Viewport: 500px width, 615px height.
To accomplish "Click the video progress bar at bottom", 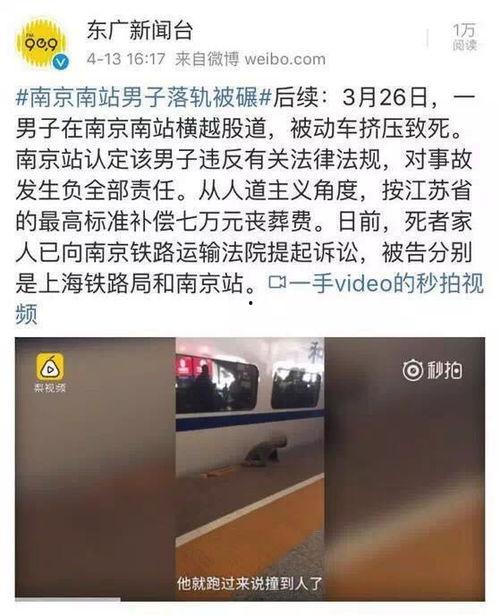I will tap(250, 600).
